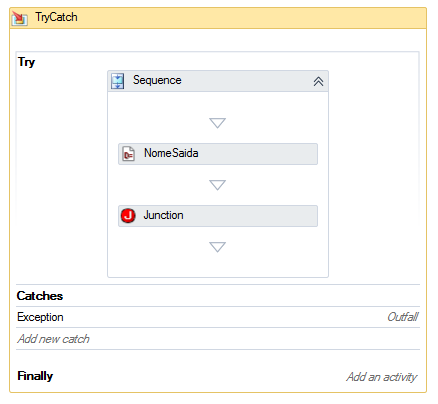Click Add an activity in Finally

coord(382,377)
